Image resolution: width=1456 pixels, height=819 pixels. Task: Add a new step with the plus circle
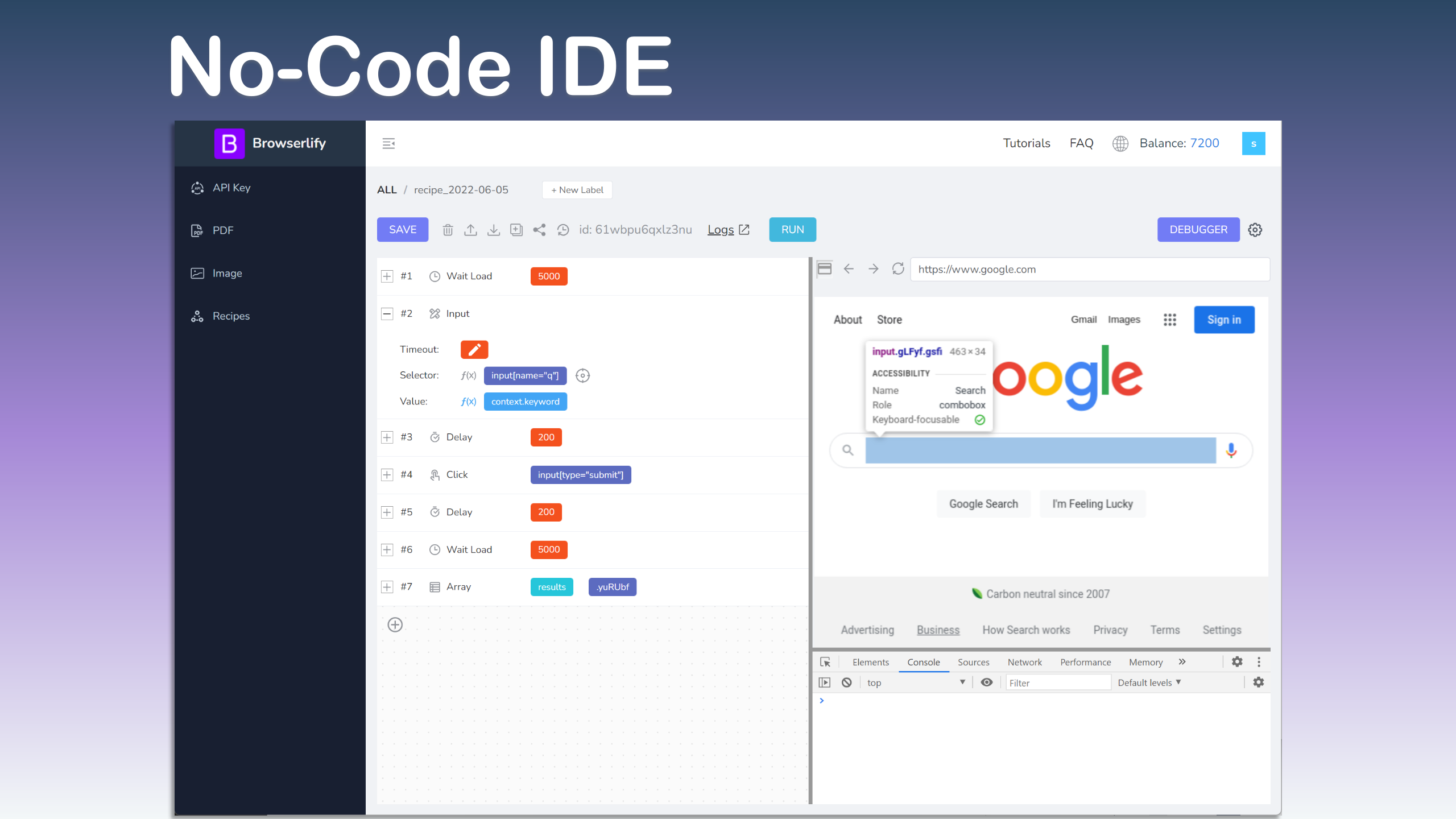click(395, 624)
